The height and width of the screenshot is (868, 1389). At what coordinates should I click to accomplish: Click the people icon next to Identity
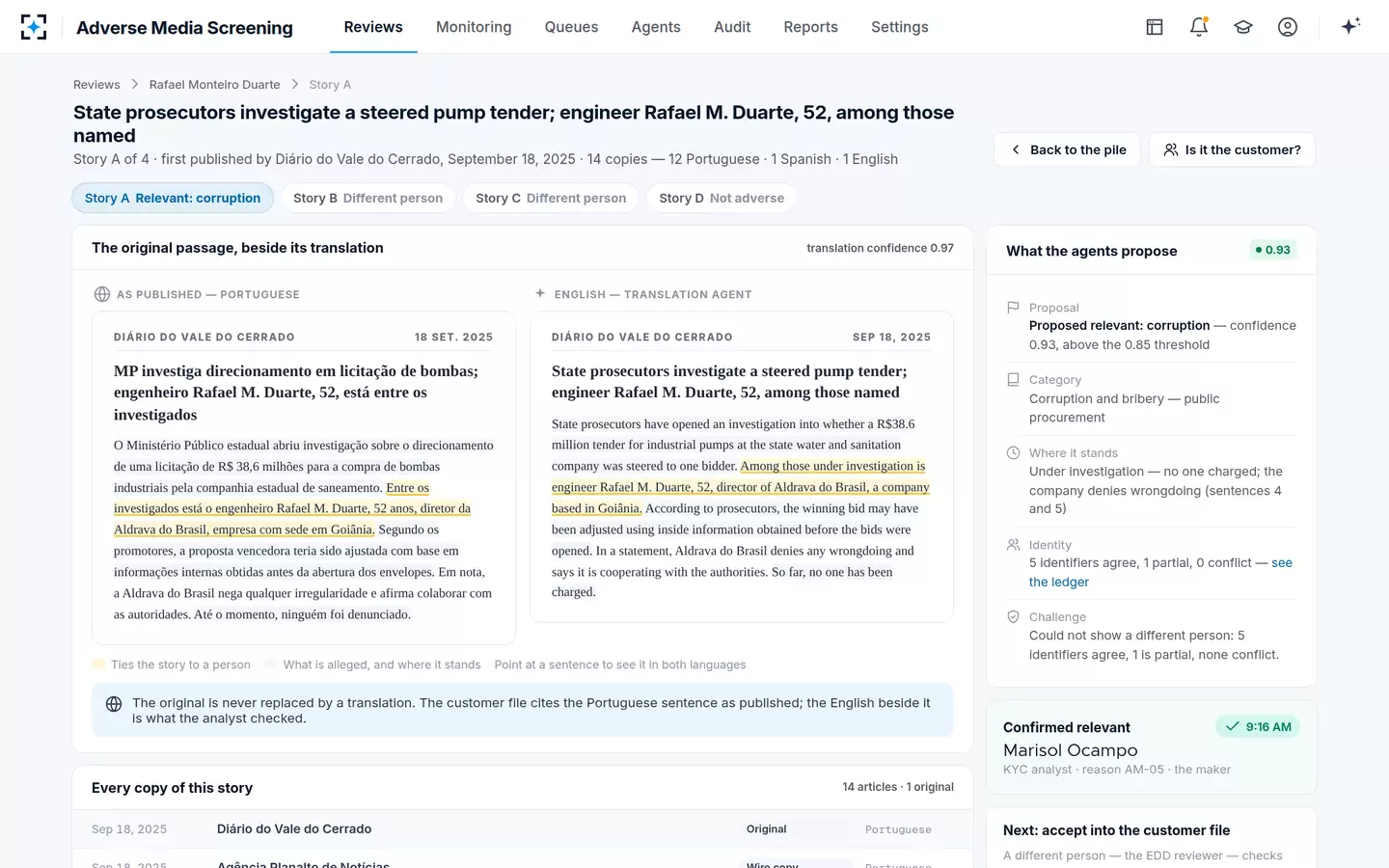tap(1013, 545)
